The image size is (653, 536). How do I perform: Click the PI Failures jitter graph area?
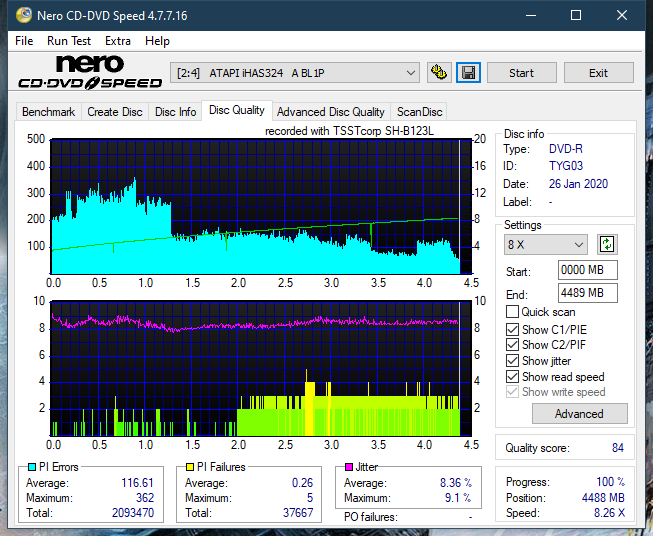click(261, 369)
